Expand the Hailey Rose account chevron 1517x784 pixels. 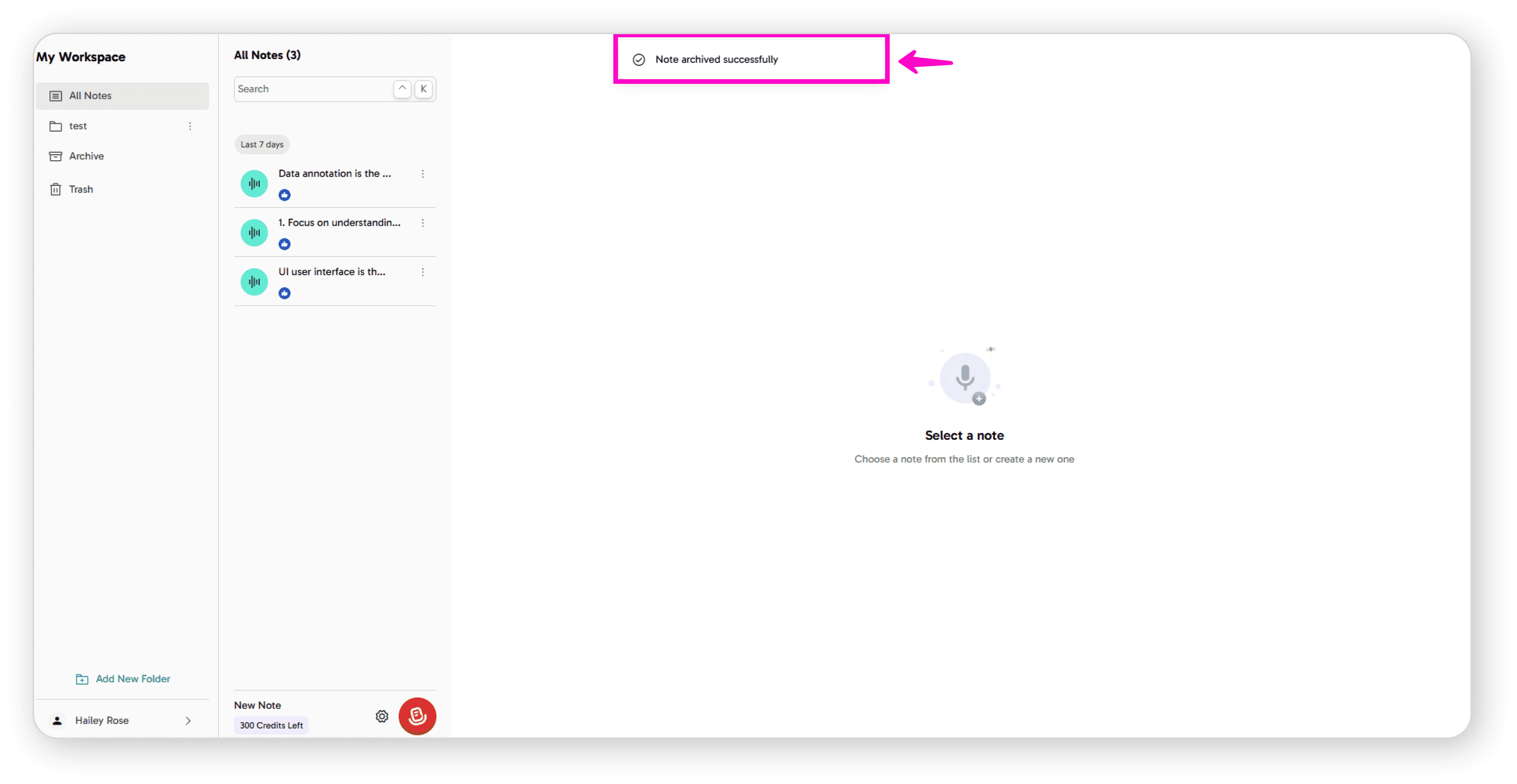tap(188, 720)
